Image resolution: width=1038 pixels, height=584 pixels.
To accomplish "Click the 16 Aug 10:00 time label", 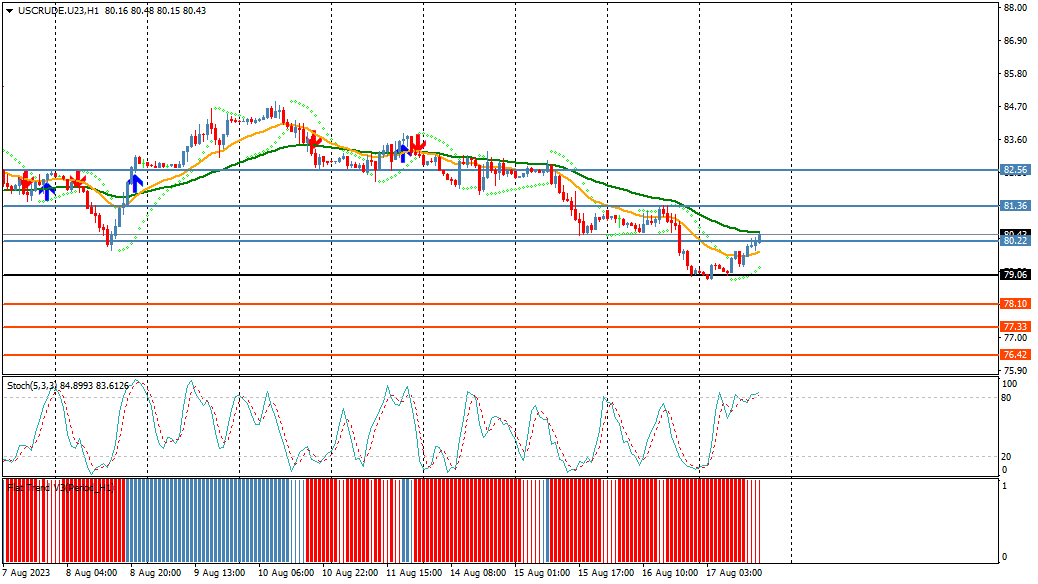I will [x=670, y=573].
